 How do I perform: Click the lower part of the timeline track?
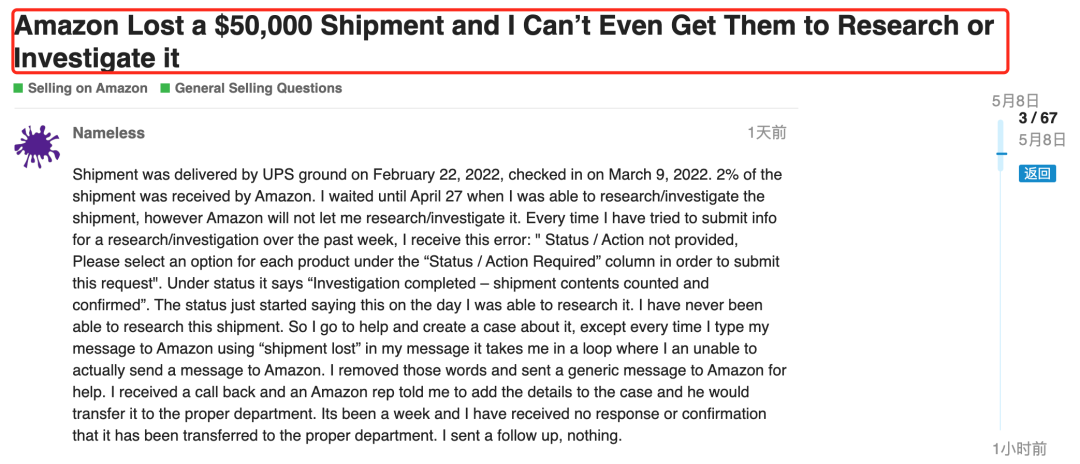click(x=1001, y=344)
